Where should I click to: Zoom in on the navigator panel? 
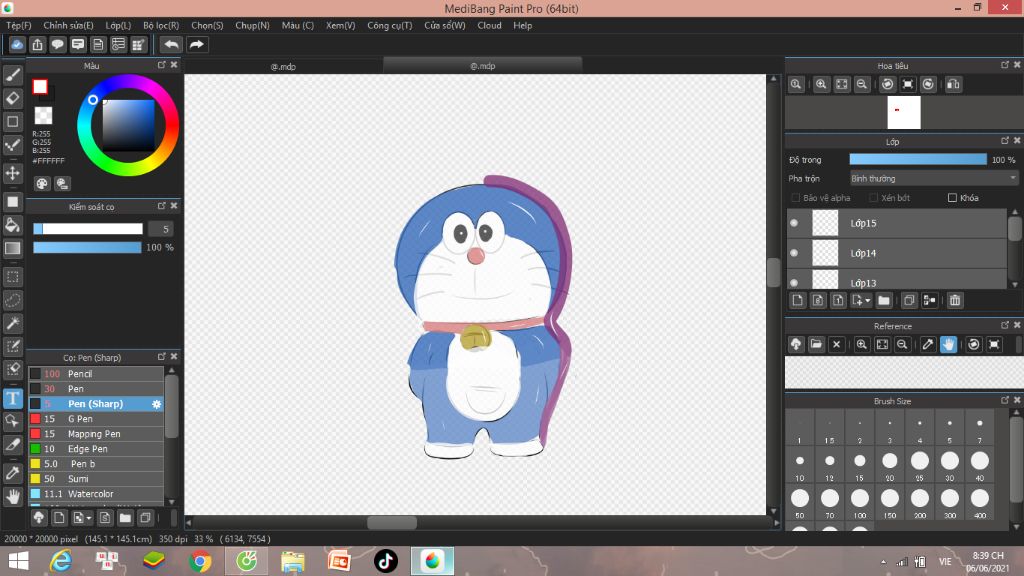pos(821,84)
